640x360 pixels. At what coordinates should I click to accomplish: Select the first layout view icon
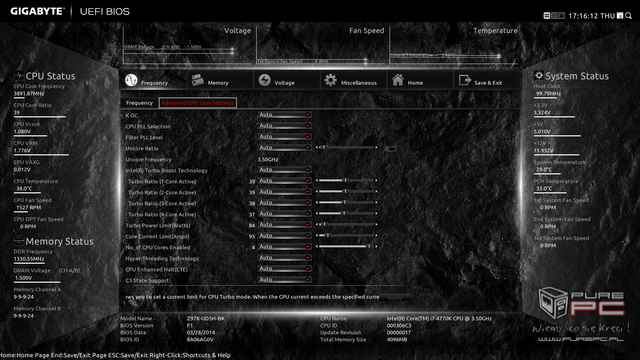click(547, 16)
